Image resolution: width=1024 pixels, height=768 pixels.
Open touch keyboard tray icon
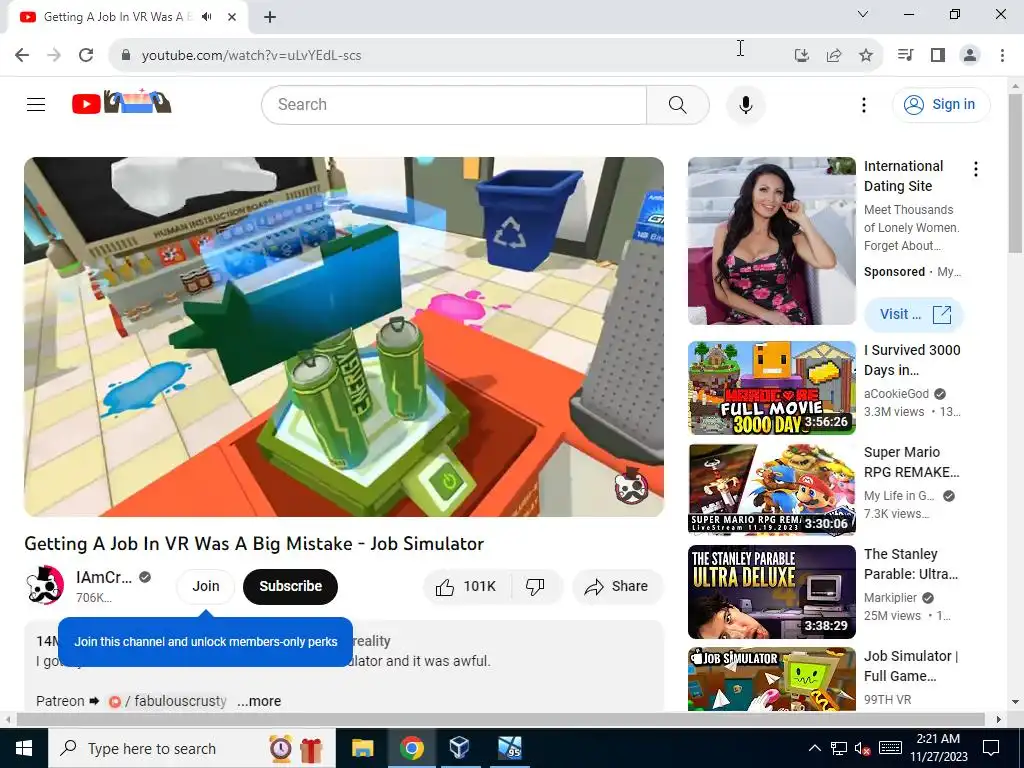point(890,748)
